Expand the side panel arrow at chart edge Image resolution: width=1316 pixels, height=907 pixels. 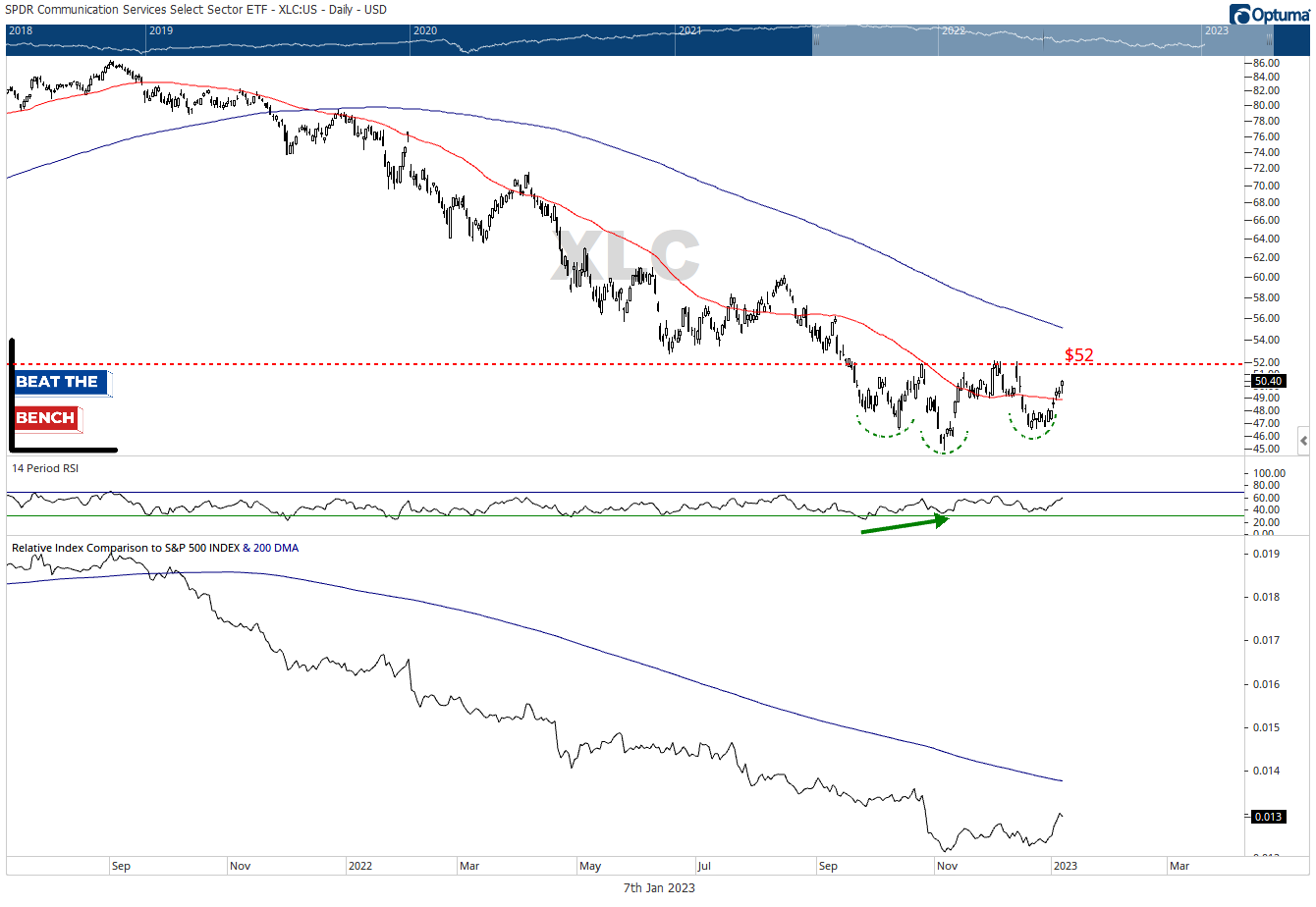pos(1303,441)
